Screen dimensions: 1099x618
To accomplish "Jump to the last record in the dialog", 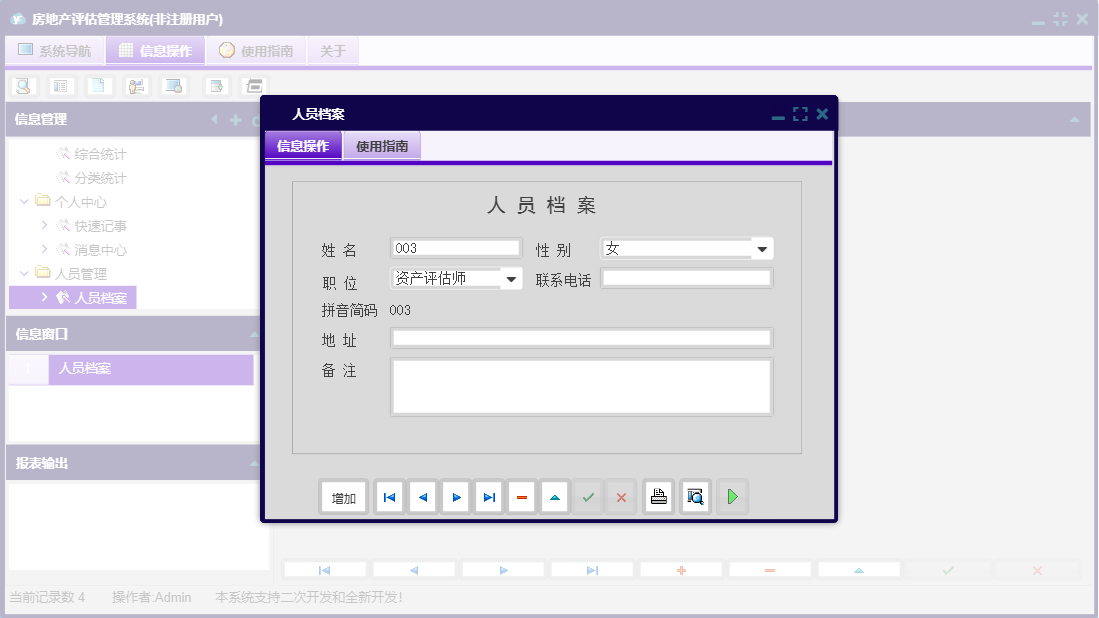I will (488, 496).
